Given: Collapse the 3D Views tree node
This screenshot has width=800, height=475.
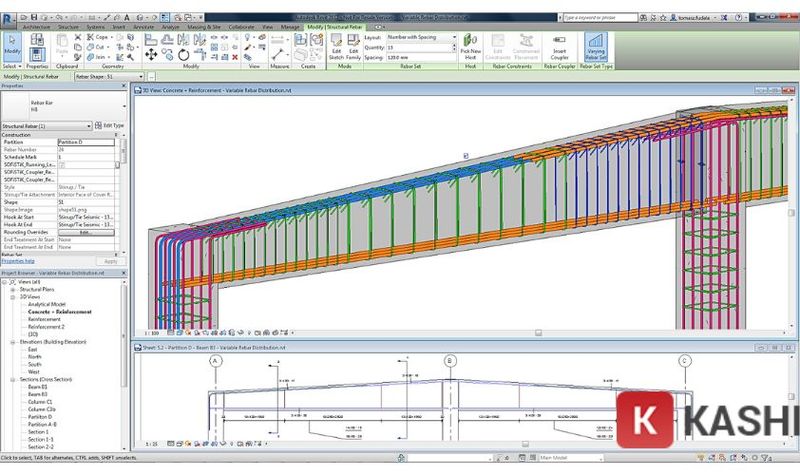Looking at the screenshot, I should point(13,296).
